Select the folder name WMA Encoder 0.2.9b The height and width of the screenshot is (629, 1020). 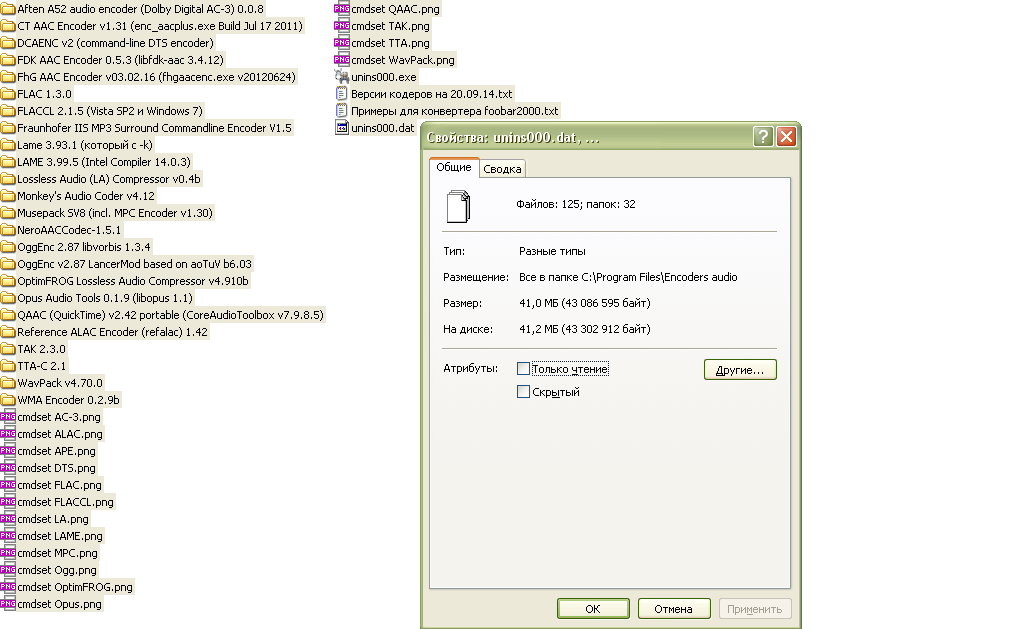(x=68, y=400)
